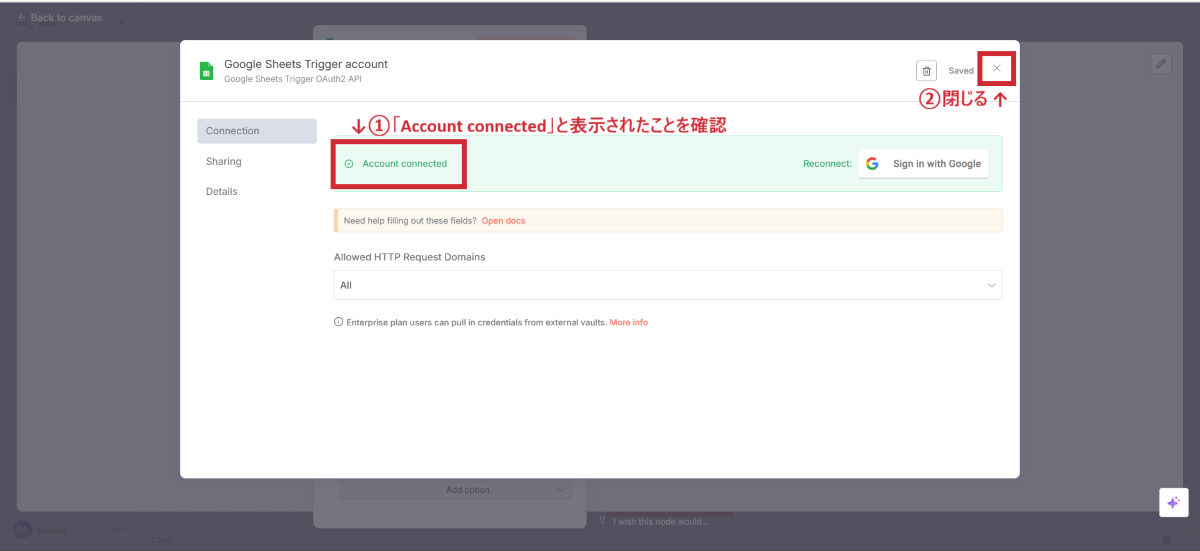Click the info icon beside Enterprise plan note
1200x551 pixels.
(x=338, y=323)
